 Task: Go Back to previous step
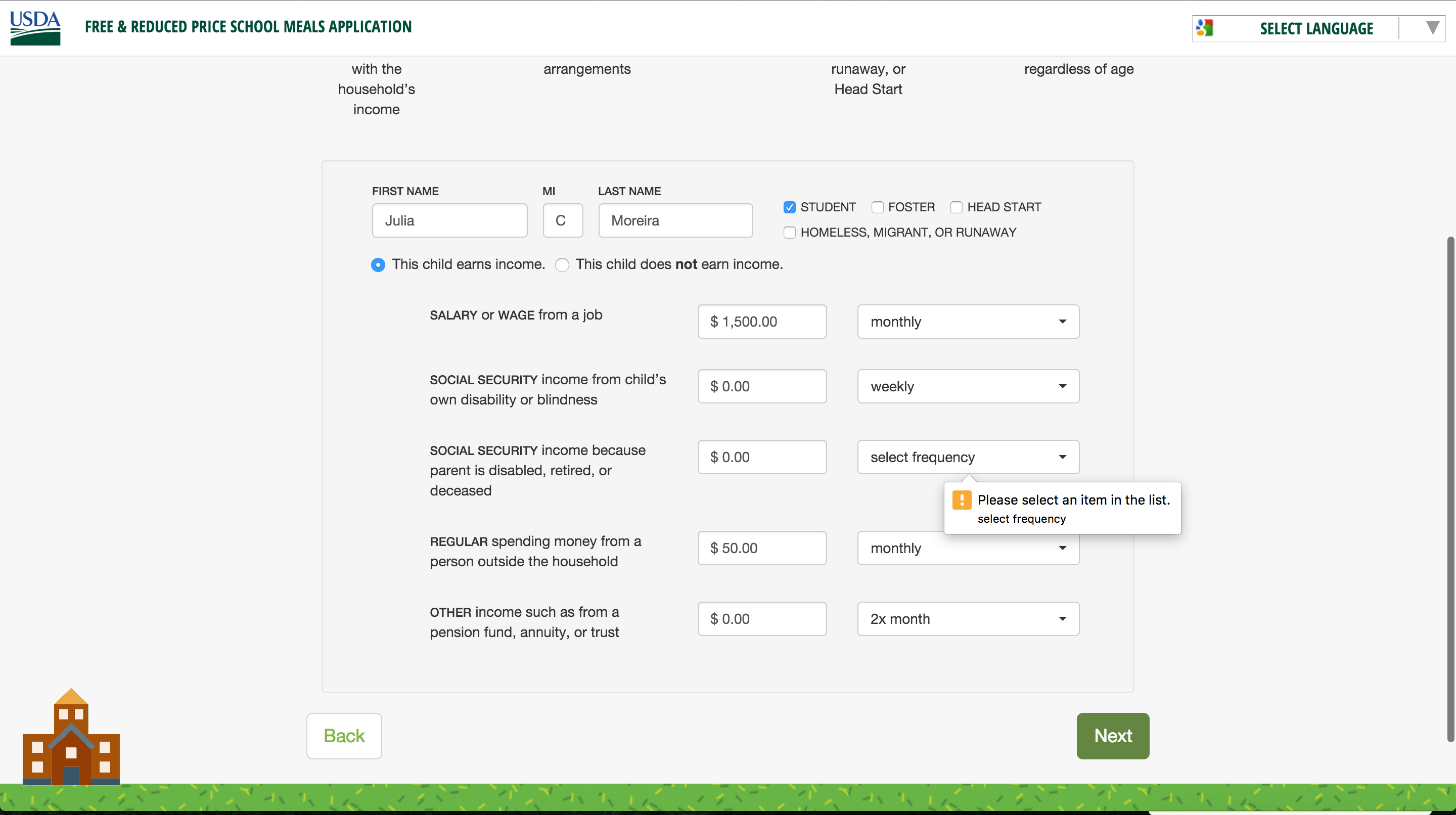pos(344,736)
